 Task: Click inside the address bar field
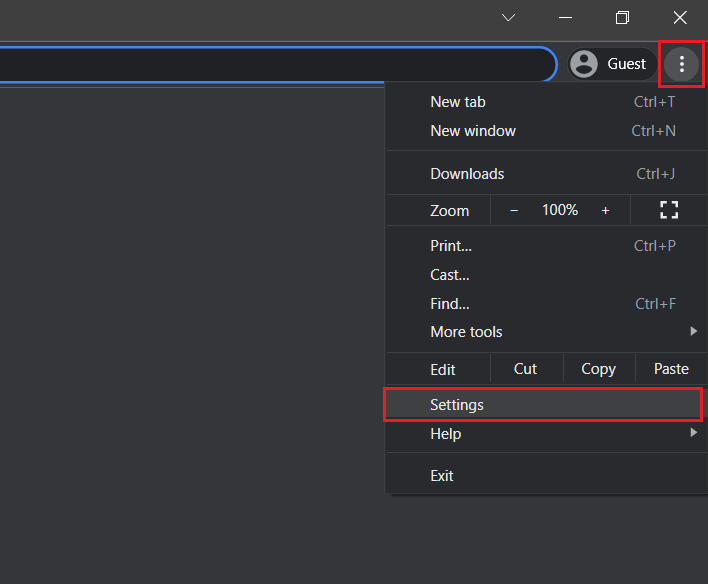(x=270, y=64)
